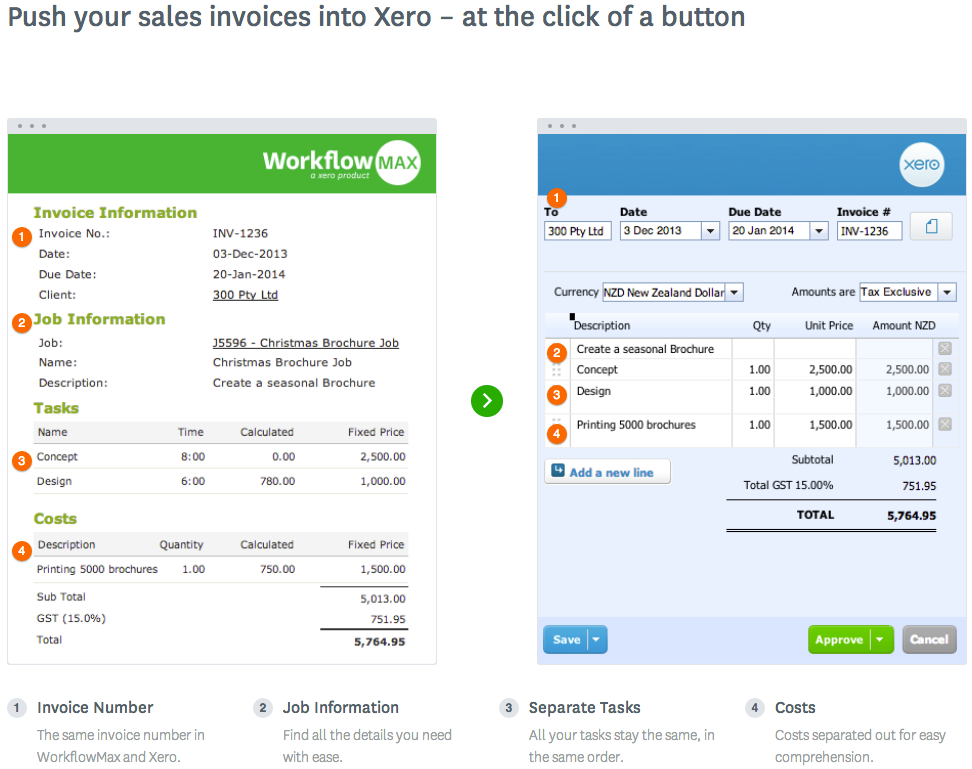Viewport: 972px width, 769px height.
Task: Open the Date picker dropdown
Action: click(711, 231)
